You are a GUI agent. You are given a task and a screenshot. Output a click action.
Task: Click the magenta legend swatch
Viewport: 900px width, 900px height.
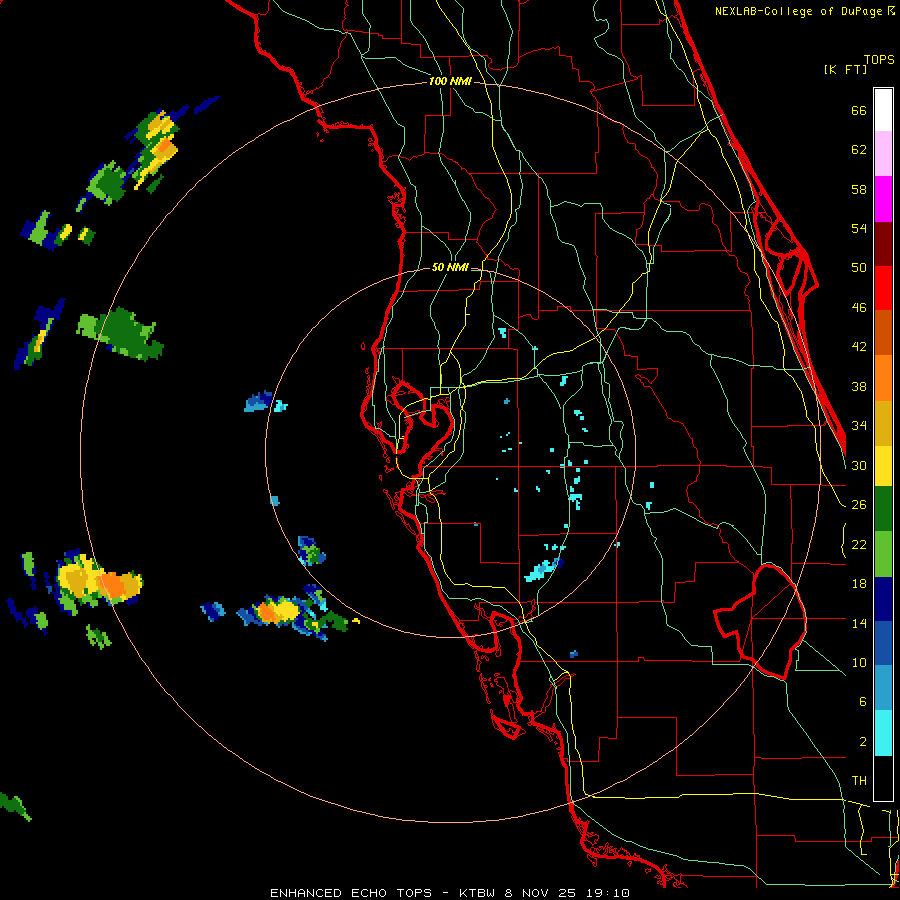tap(883, 199)
